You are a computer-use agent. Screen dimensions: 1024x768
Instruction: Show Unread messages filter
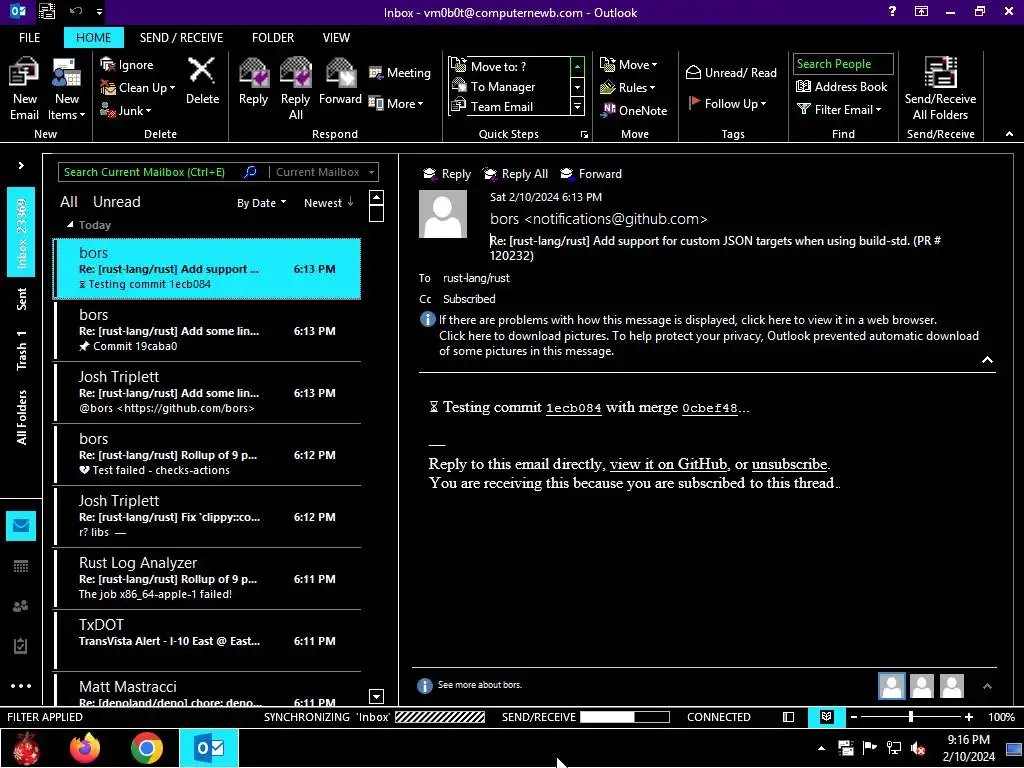pyautogui.click(x=116, y=202)
